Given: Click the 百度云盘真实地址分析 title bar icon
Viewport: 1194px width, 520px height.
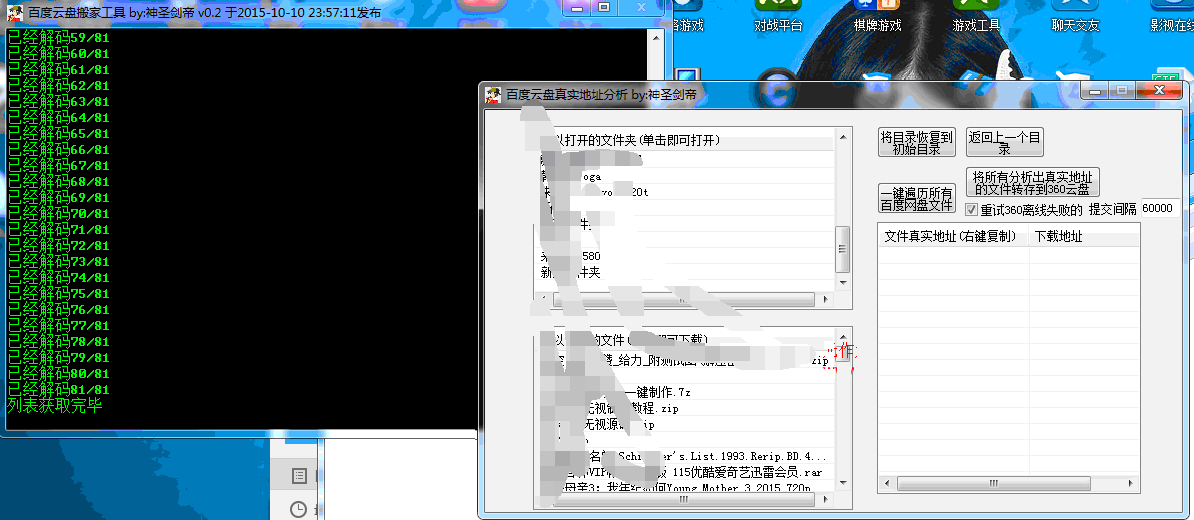Looking at the screenshot, I should click(x=493, y=94).
